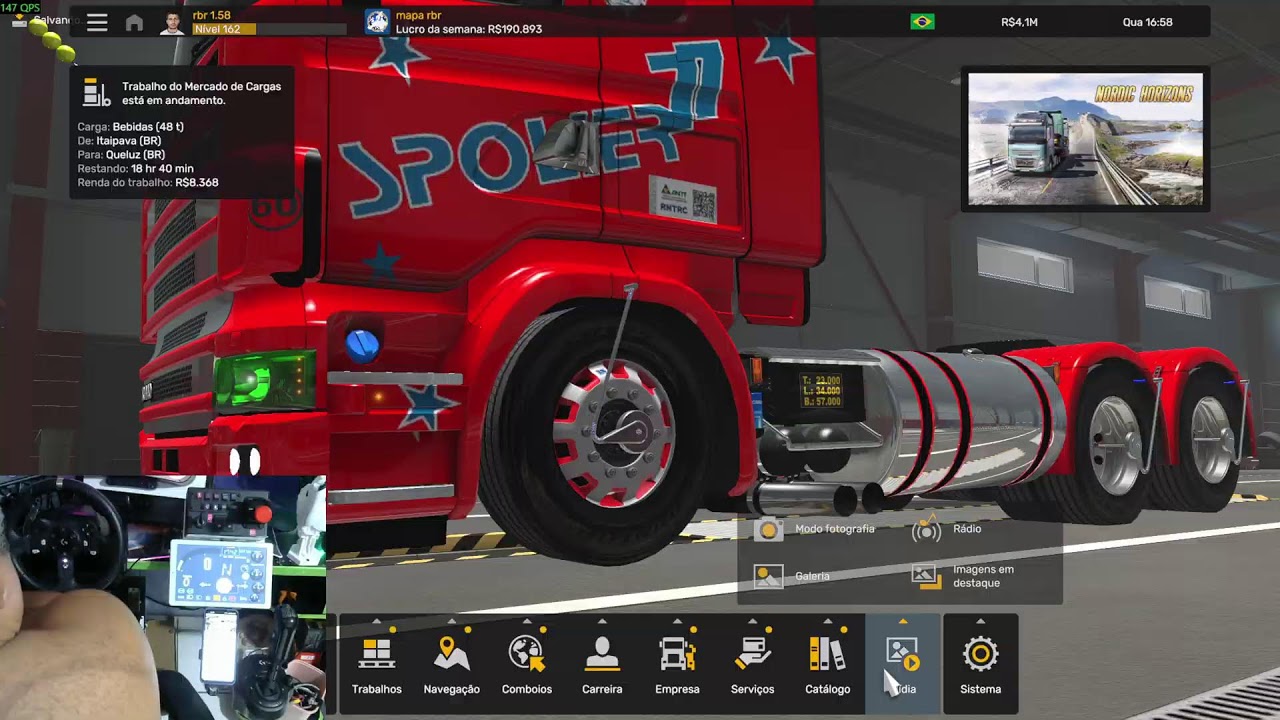Open the mapa rbr company logo
Viewport: 1280px width, 720px height.
pyautogui.click(x=377, y=22)
